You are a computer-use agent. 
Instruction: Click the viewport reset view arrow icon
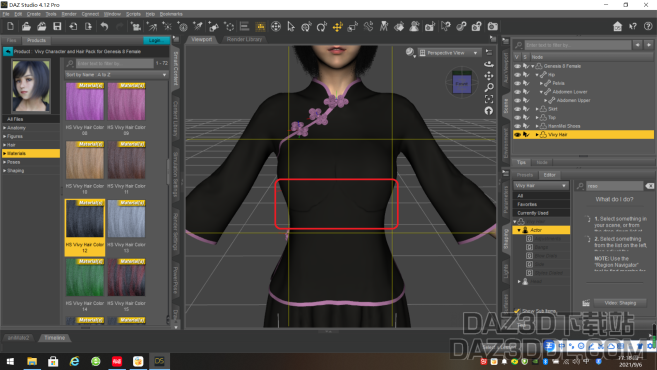click(489, 111)
